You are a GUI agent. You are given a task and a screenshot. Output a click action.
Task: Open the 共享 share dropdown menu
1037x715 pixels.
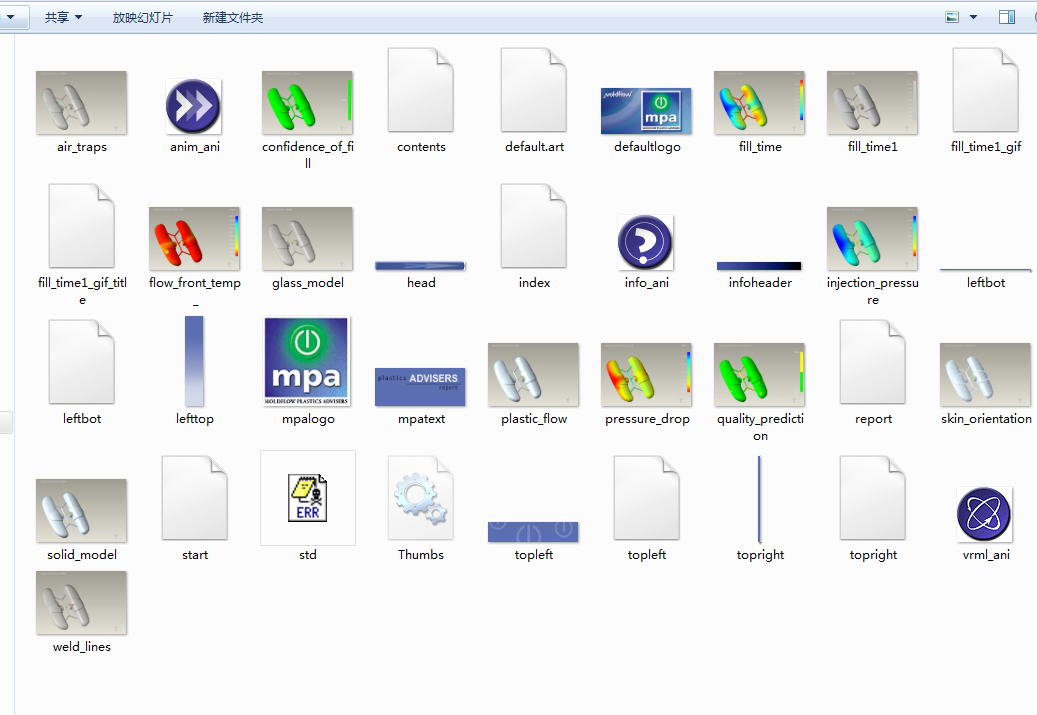pos(63,17)
